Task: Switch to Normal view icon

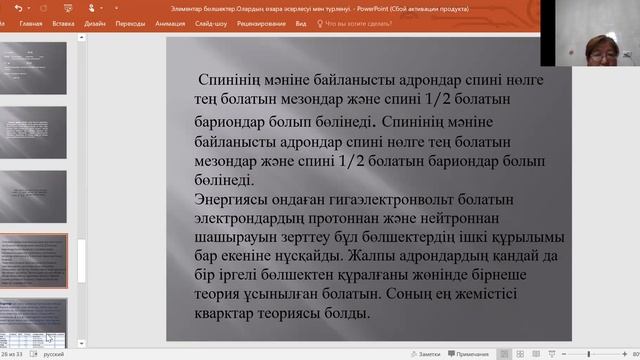Action: (x=504, y=354)
